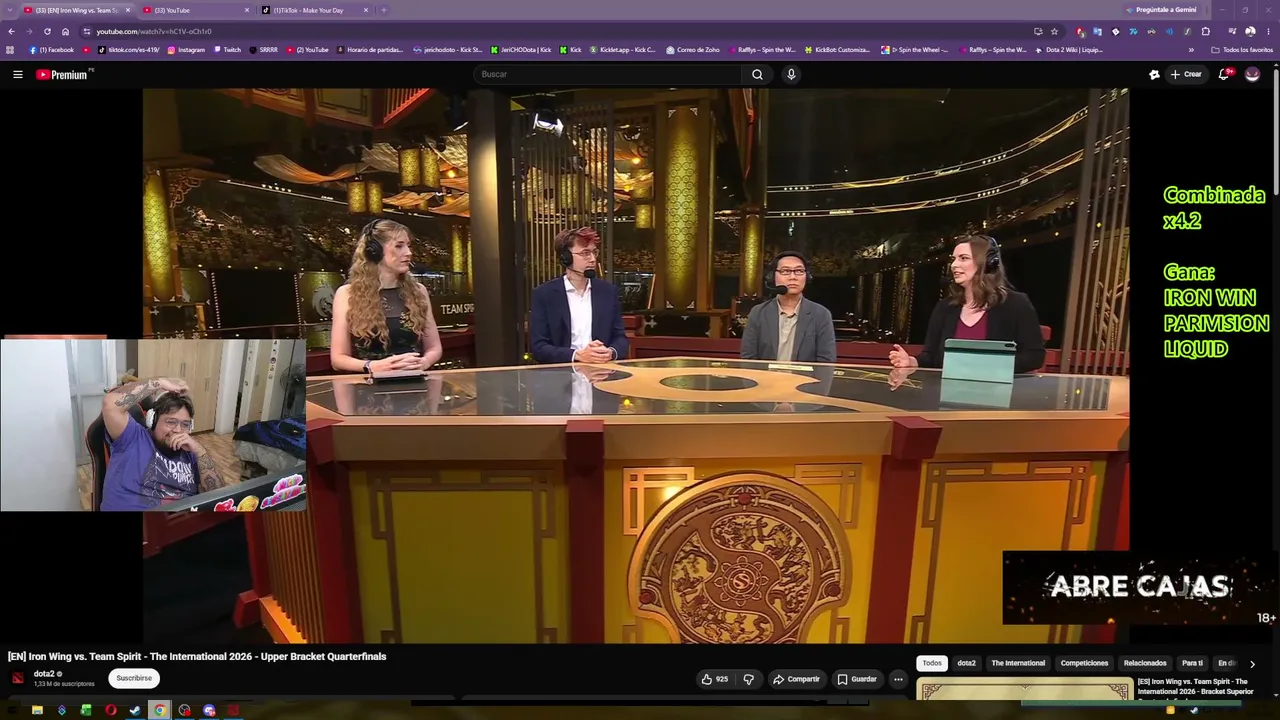Screen dimensions: 1280x720
Task: Show more filter chips with right arrow
Action: coord(1252,663)
